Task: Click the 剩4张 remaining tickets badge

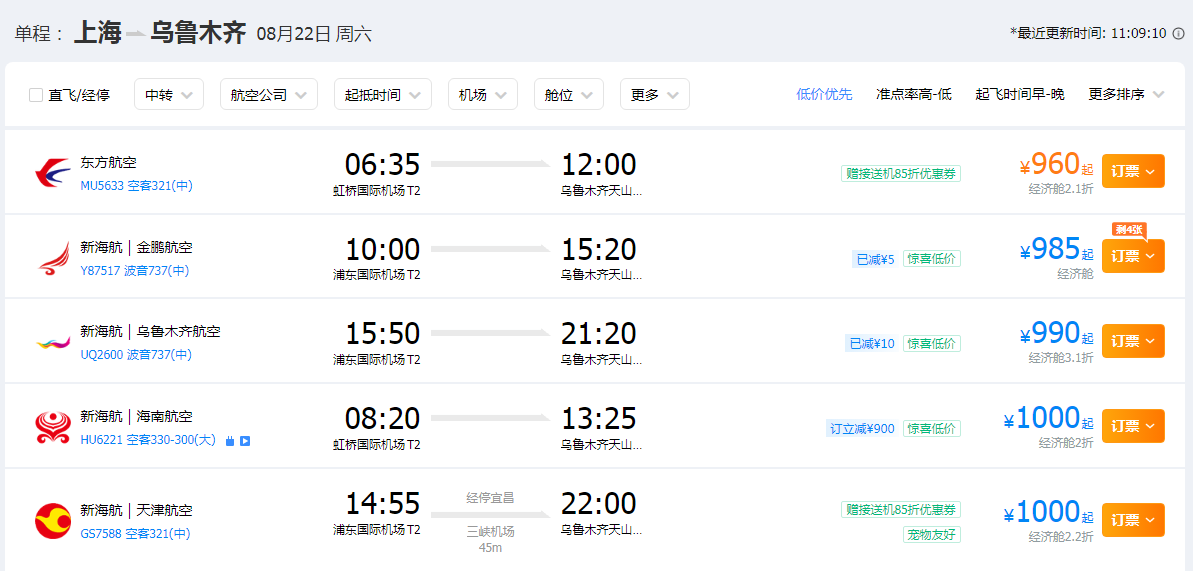Action: (1128, 229)
